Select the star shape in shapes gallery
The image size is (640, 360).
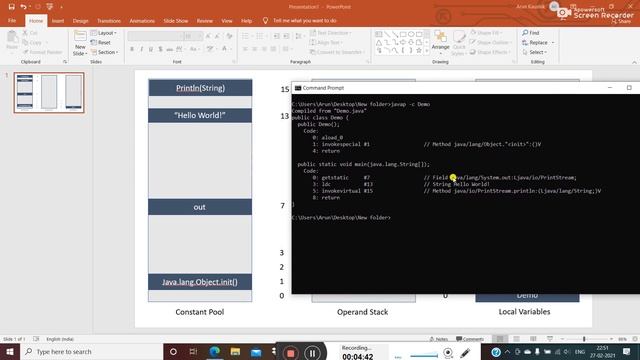point(419,50)
